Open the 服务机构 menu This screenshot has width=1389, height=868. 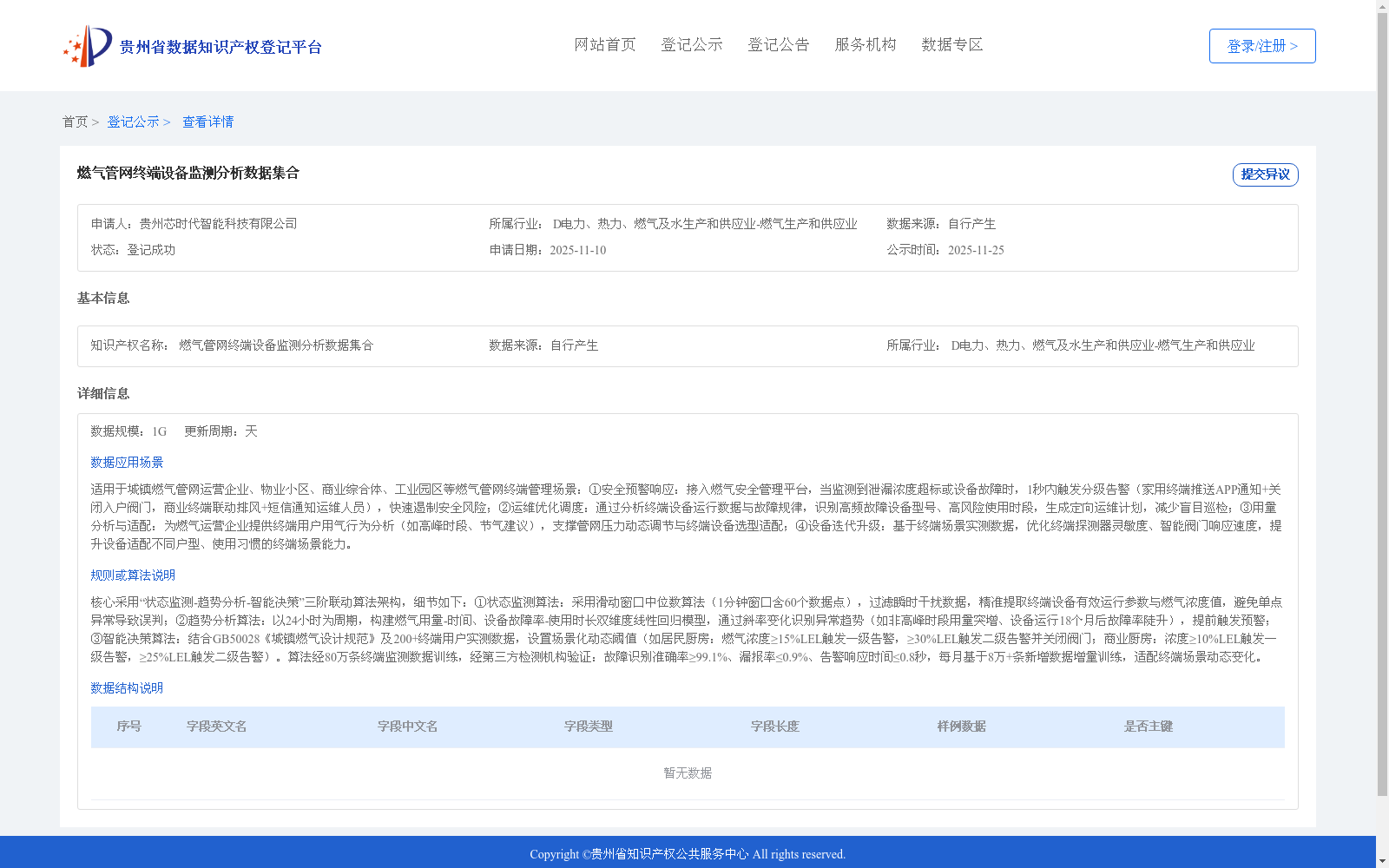click(866, 44)
